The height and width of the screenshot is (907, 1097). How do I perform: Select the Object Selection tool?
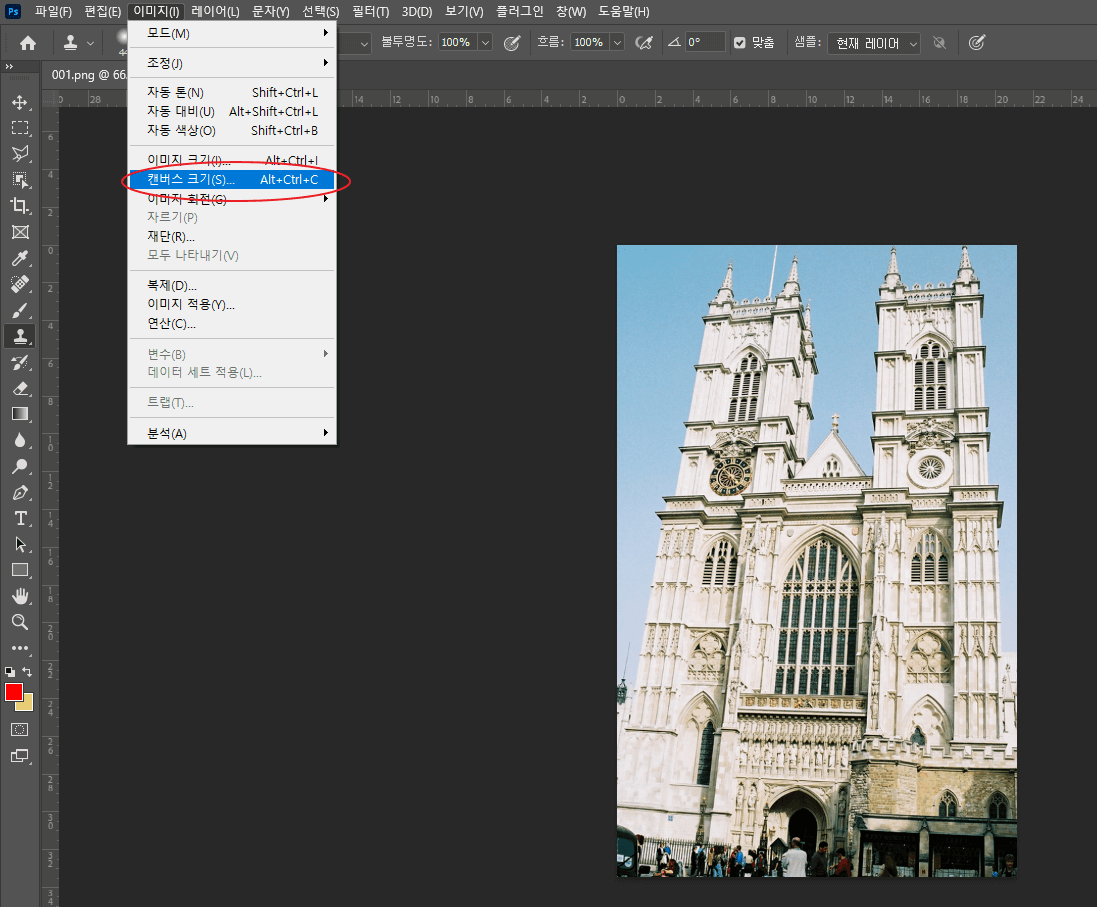(x=20, y=180)
